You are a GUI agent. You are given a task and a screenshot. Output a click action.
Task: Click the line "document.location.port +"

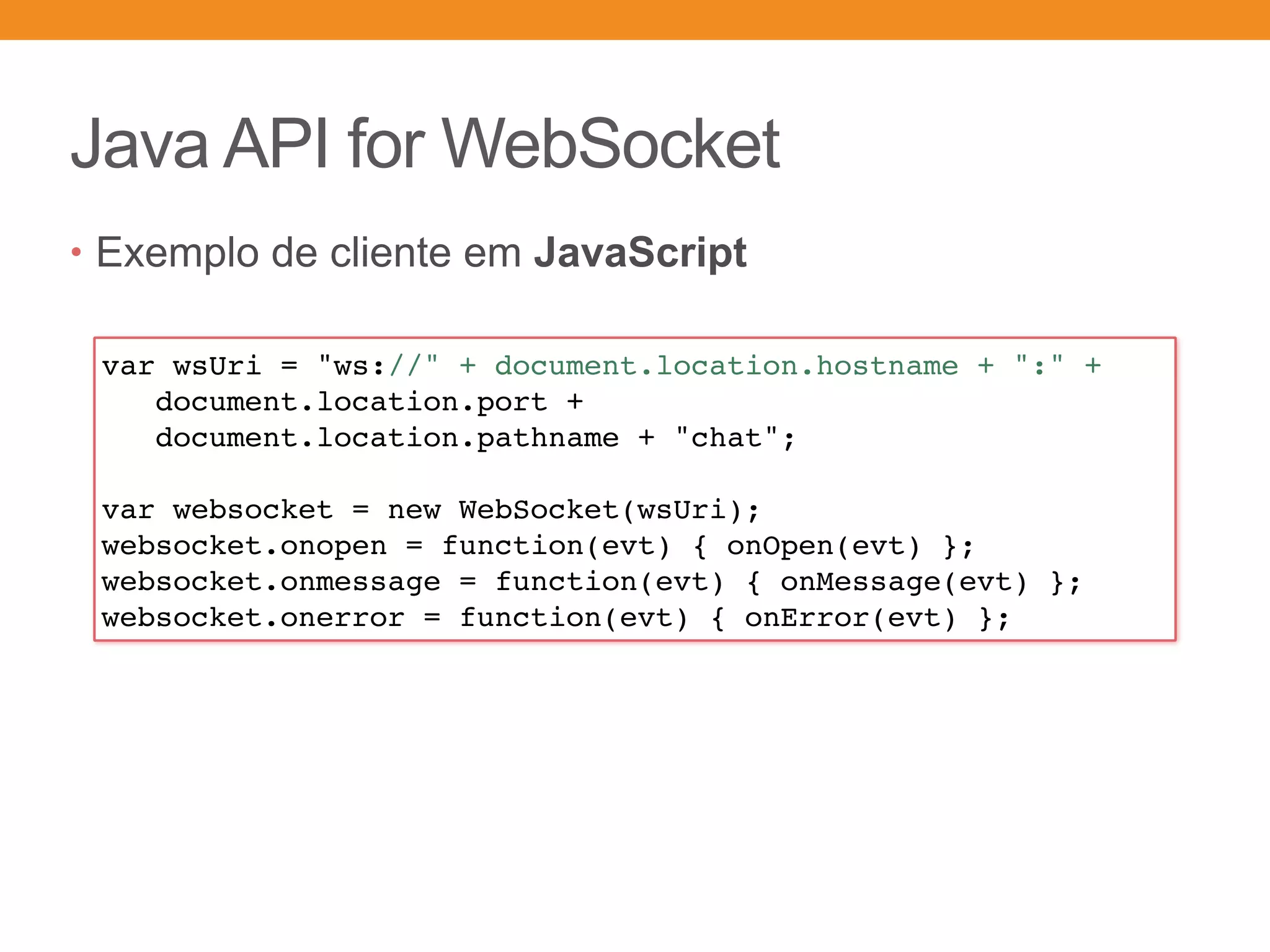click(369, 402)
